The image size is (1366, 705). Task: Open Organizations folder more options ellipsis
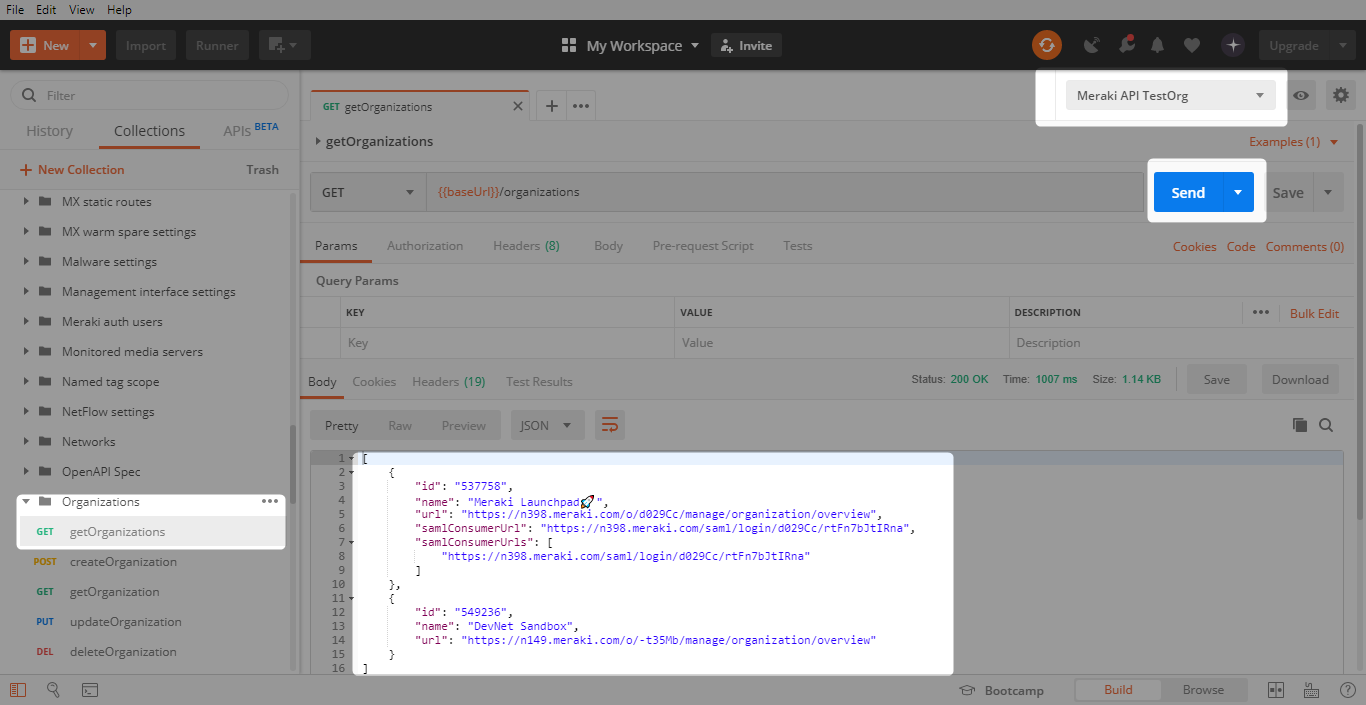[270, 501]
